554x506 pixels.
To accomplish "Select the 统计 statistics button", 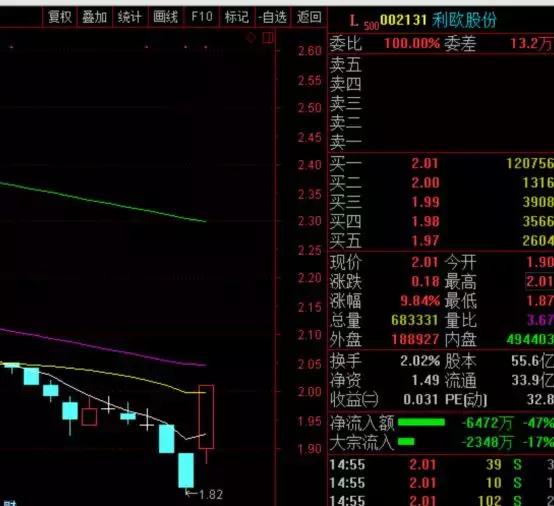I will pyautogui.click(x=130, y=17).
